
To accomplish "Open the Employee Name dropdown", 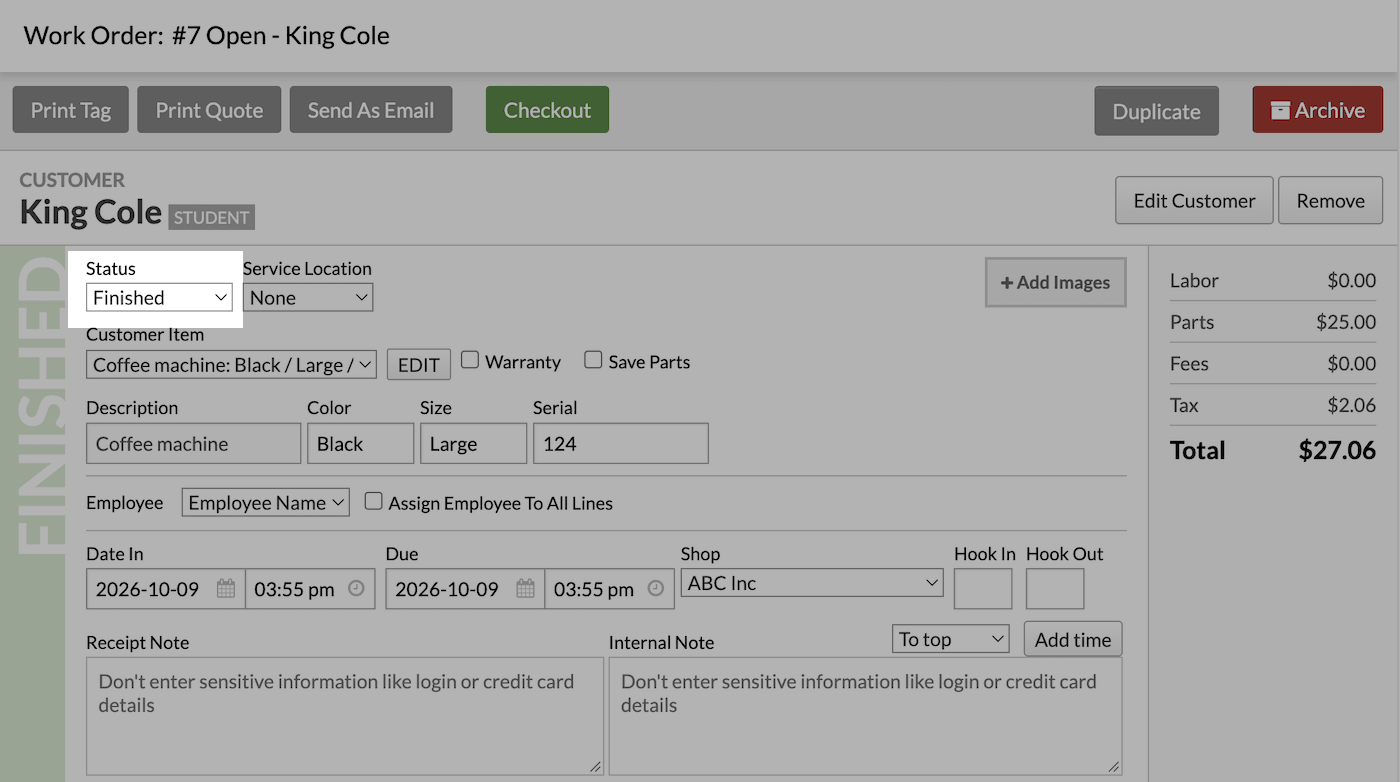I will (265, 502).
